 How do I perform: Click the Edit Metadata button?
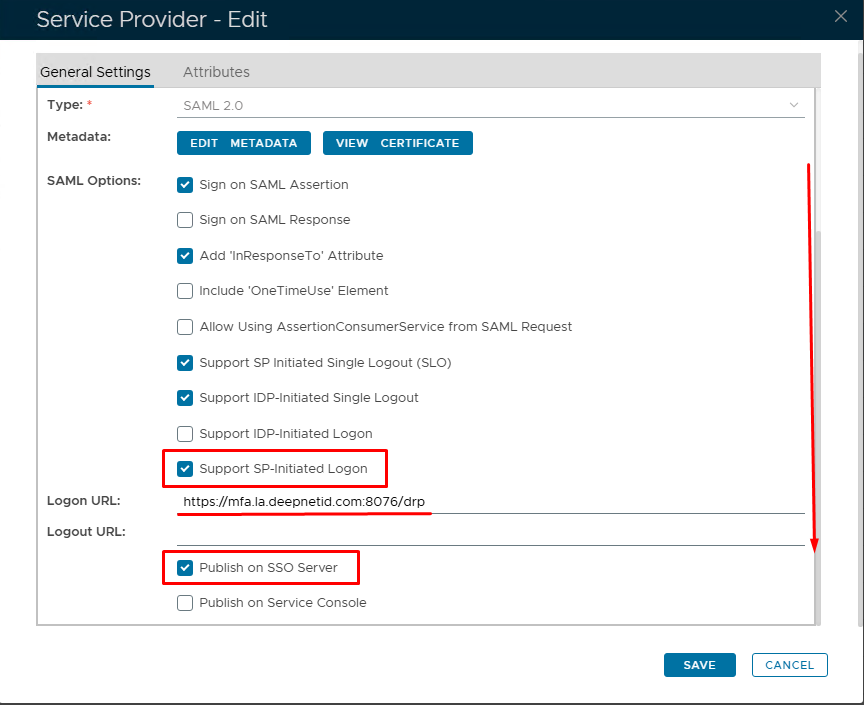244,143
